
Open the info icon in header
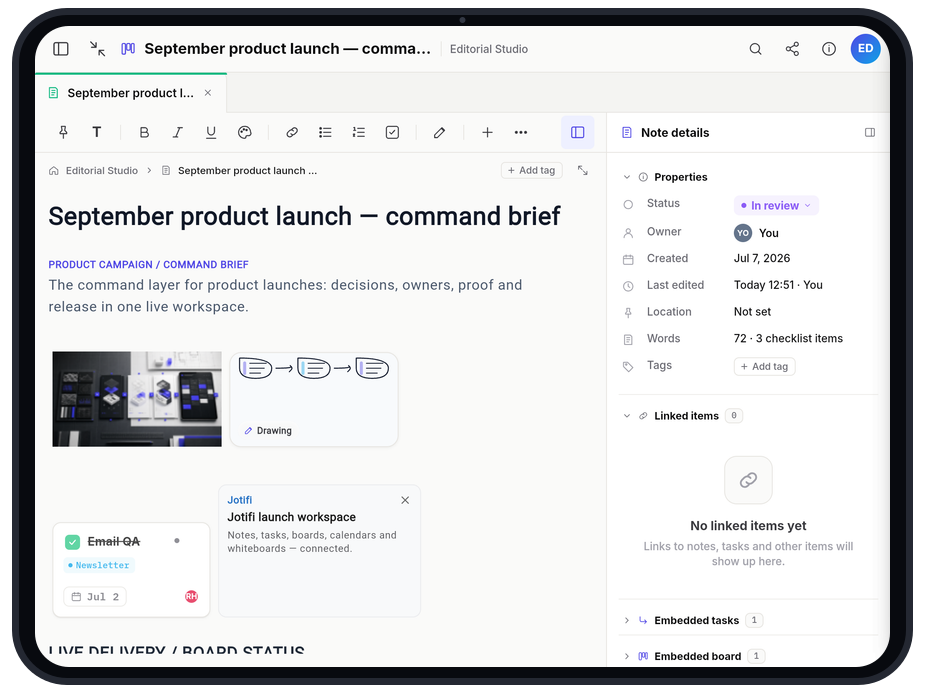[829, 49]
